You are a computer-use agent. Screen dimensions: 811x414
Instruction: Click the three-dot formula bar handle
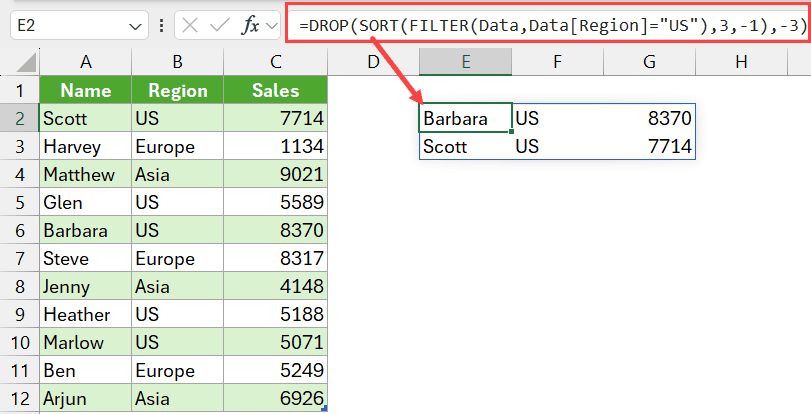pyautogui.click(x=161, y=25)
